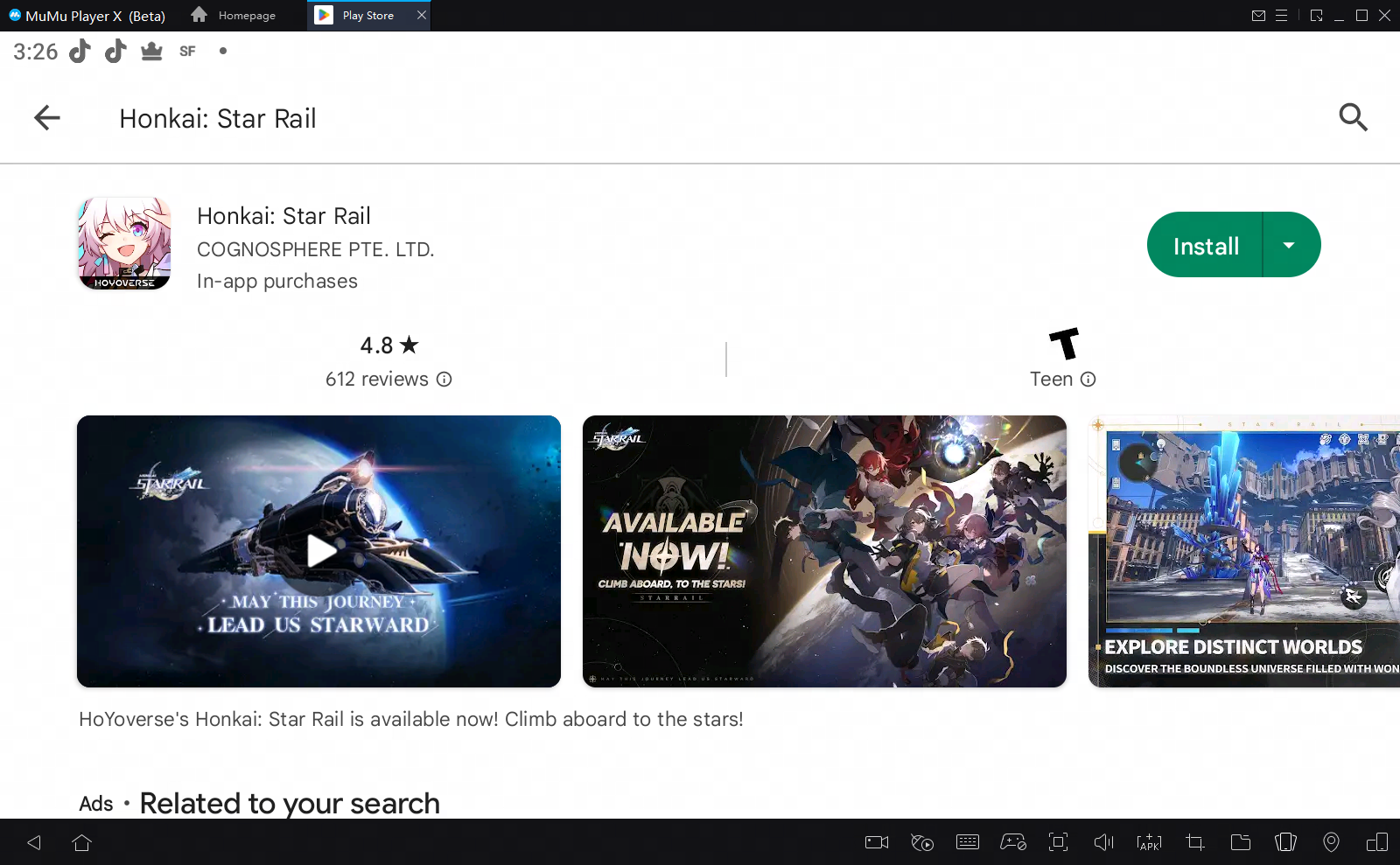Expand the Install options dropdown arrow
Image resolution: width=1400 pixels, height=865 pixels.
click(1289, 246)
